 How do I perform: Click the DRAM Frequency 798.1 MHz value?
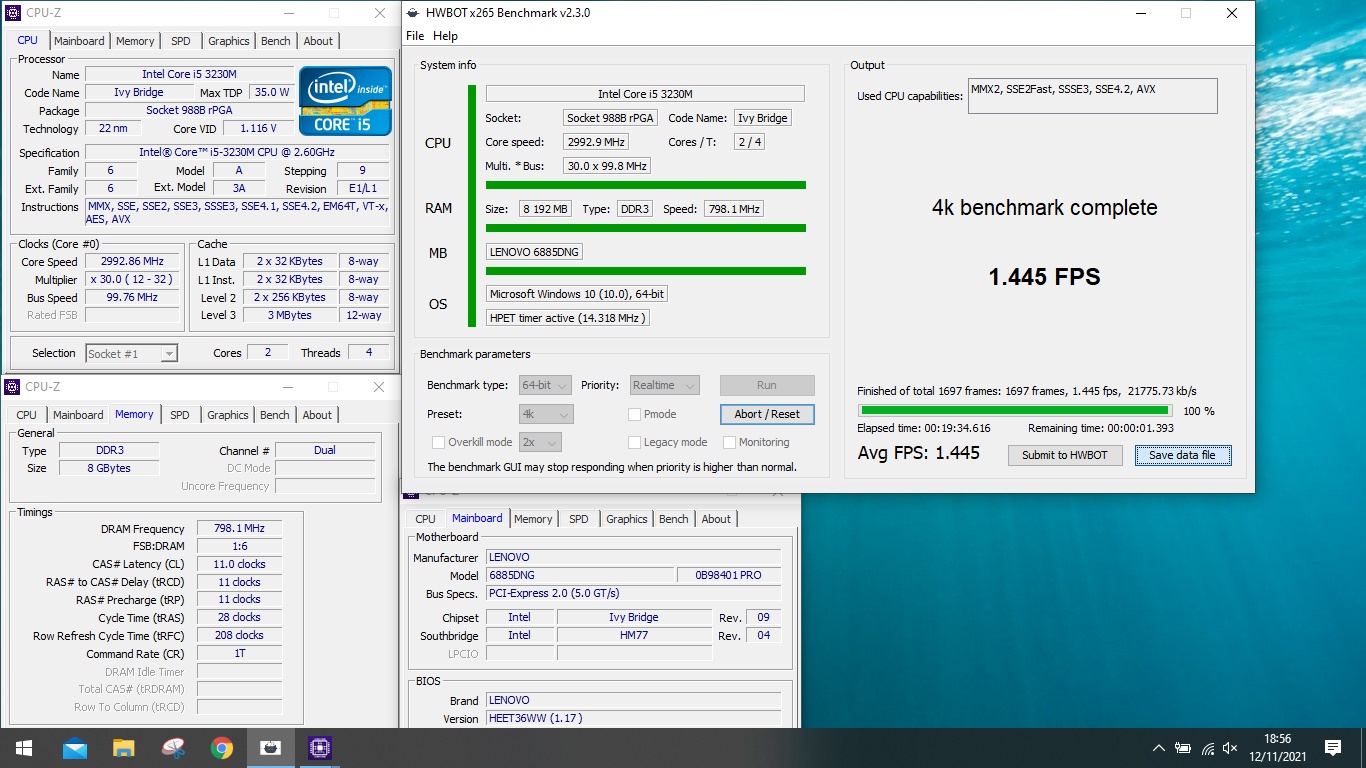[239, 529]
